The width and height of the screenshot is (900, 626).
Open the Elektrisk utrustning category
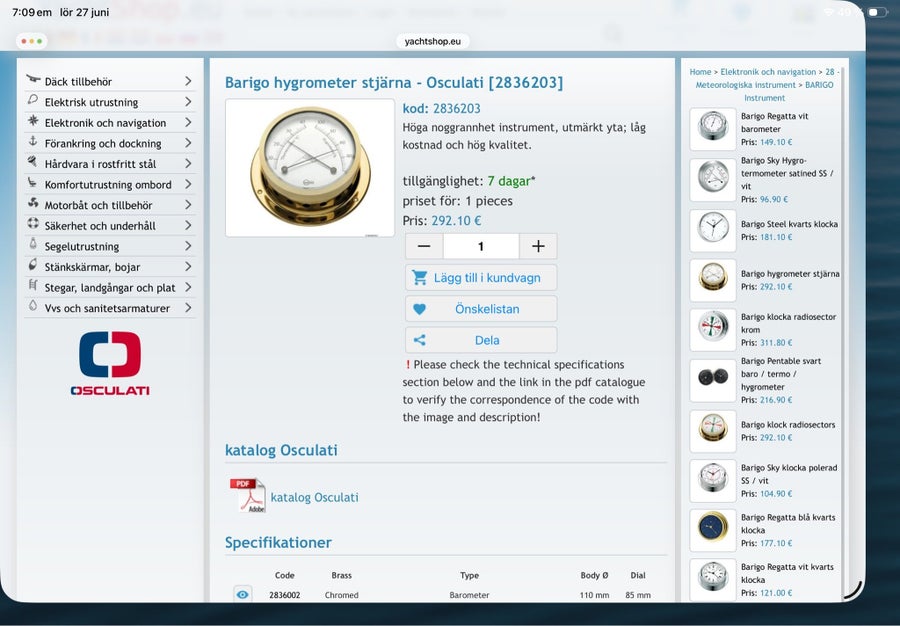(110, 102)
